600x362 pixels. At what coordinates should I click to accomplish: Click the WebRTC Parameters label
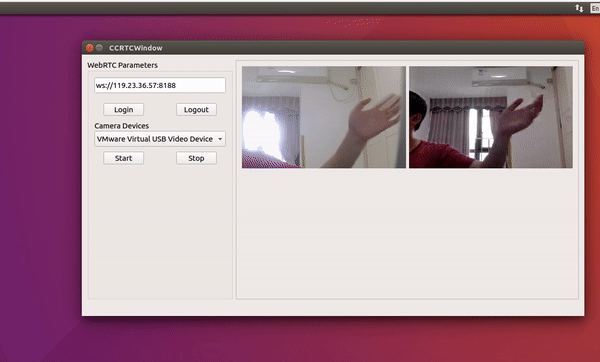tap(122, 65)
